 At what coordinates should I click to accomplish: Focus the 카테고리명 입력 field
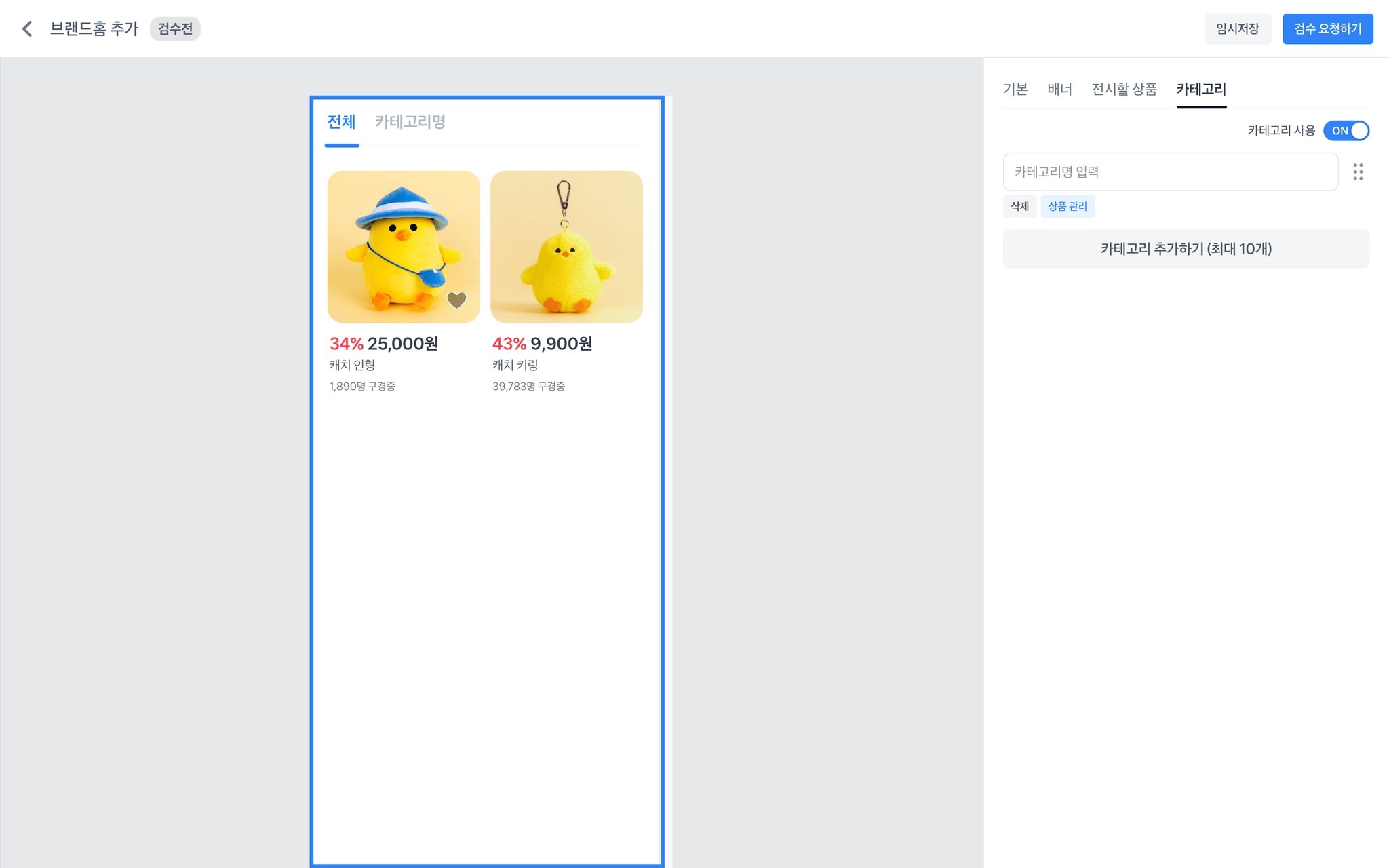1170,172
